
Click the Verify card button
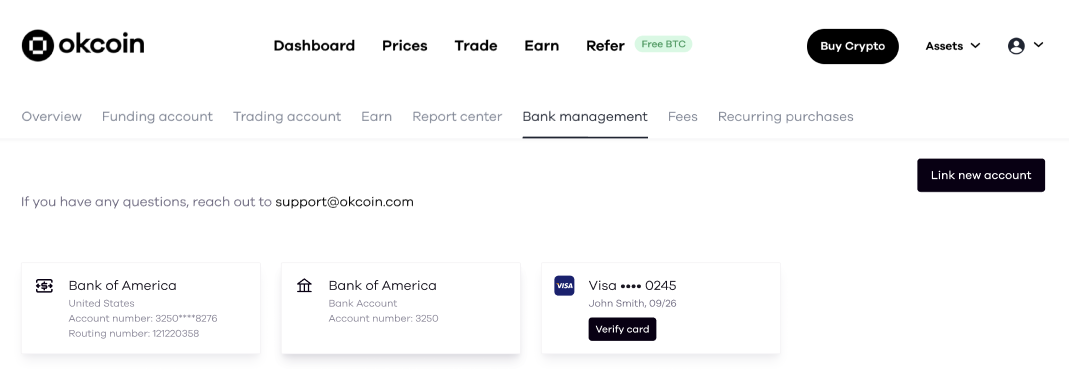[622, 329]
